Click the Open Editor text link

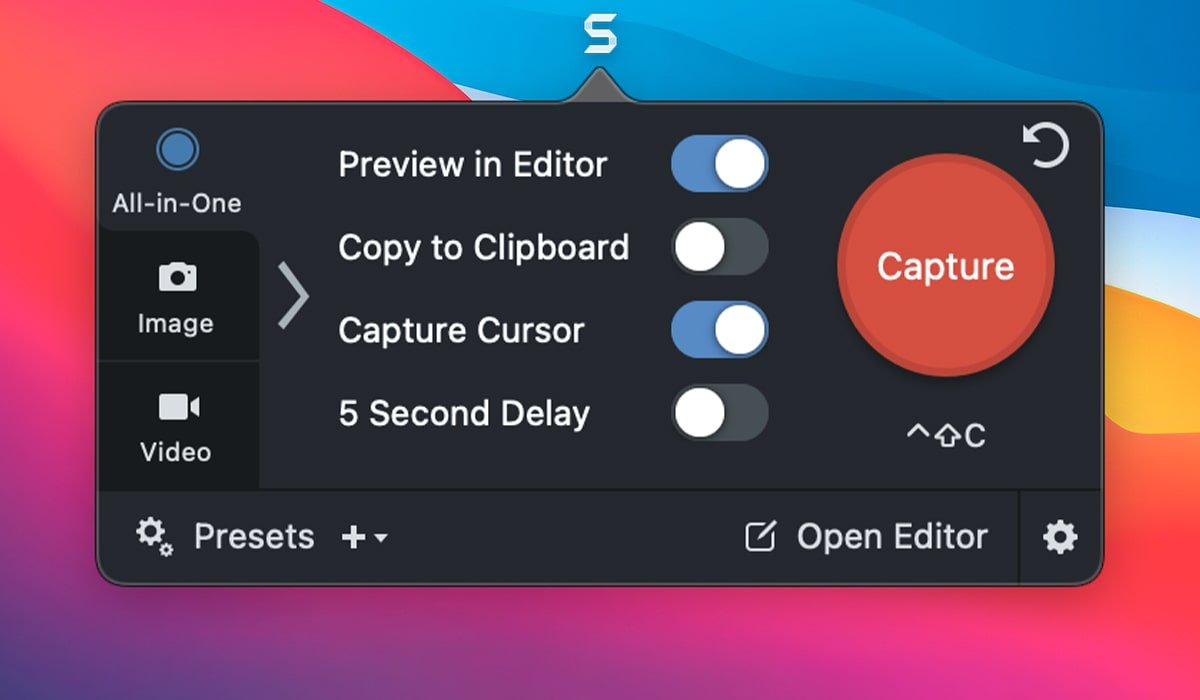pyautogui.click(x=891, y=537)
